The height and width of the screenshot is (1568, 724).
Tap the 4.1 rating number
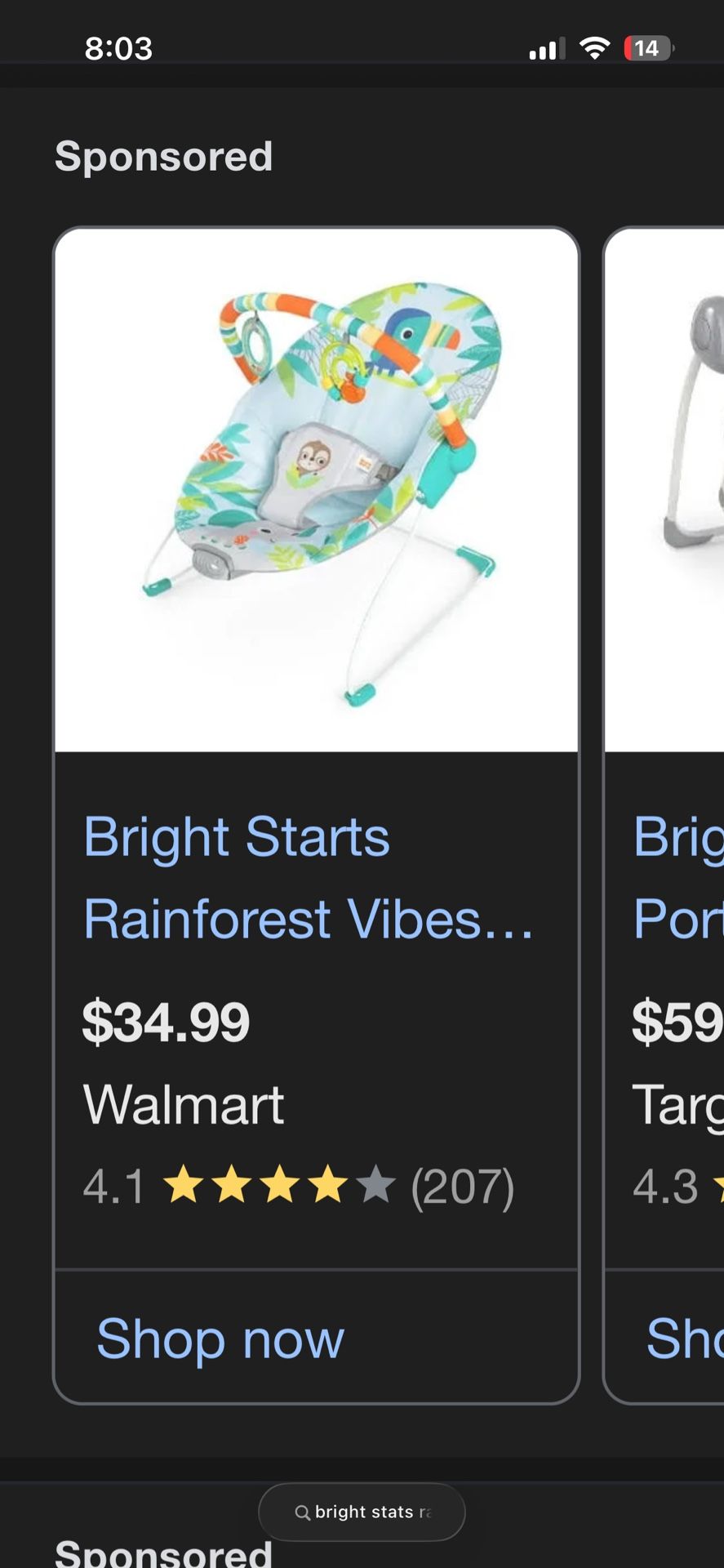tap(113, 1187)
